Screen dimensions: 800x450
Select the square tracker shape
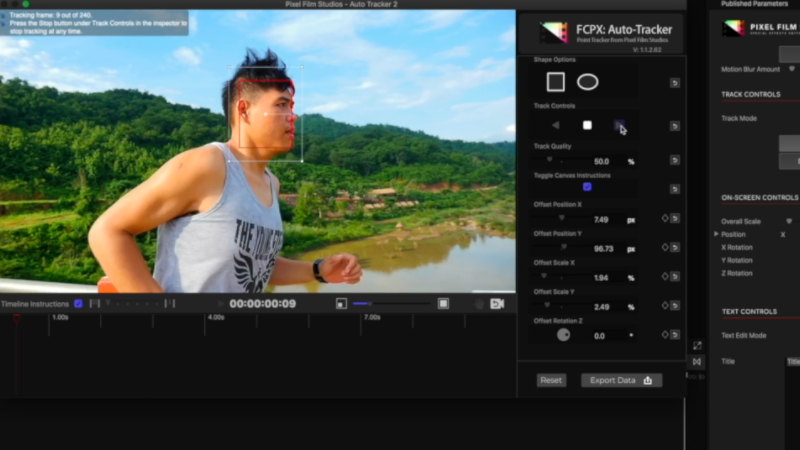point(555,82)
